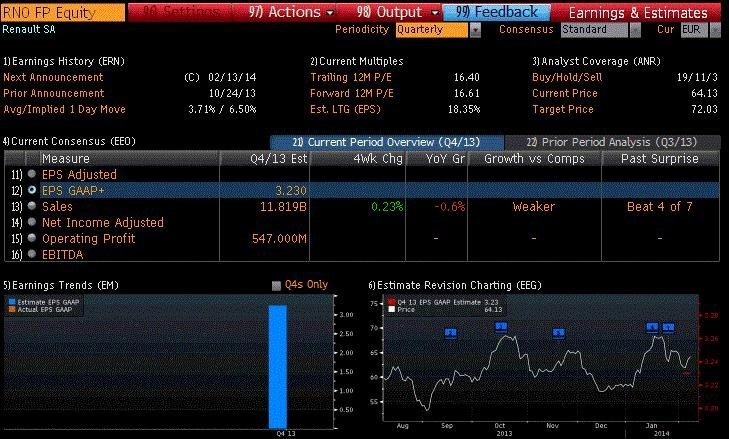Click the EUR currency field
729x439 pixels.
pyautogui.click(x=694, y=30)
